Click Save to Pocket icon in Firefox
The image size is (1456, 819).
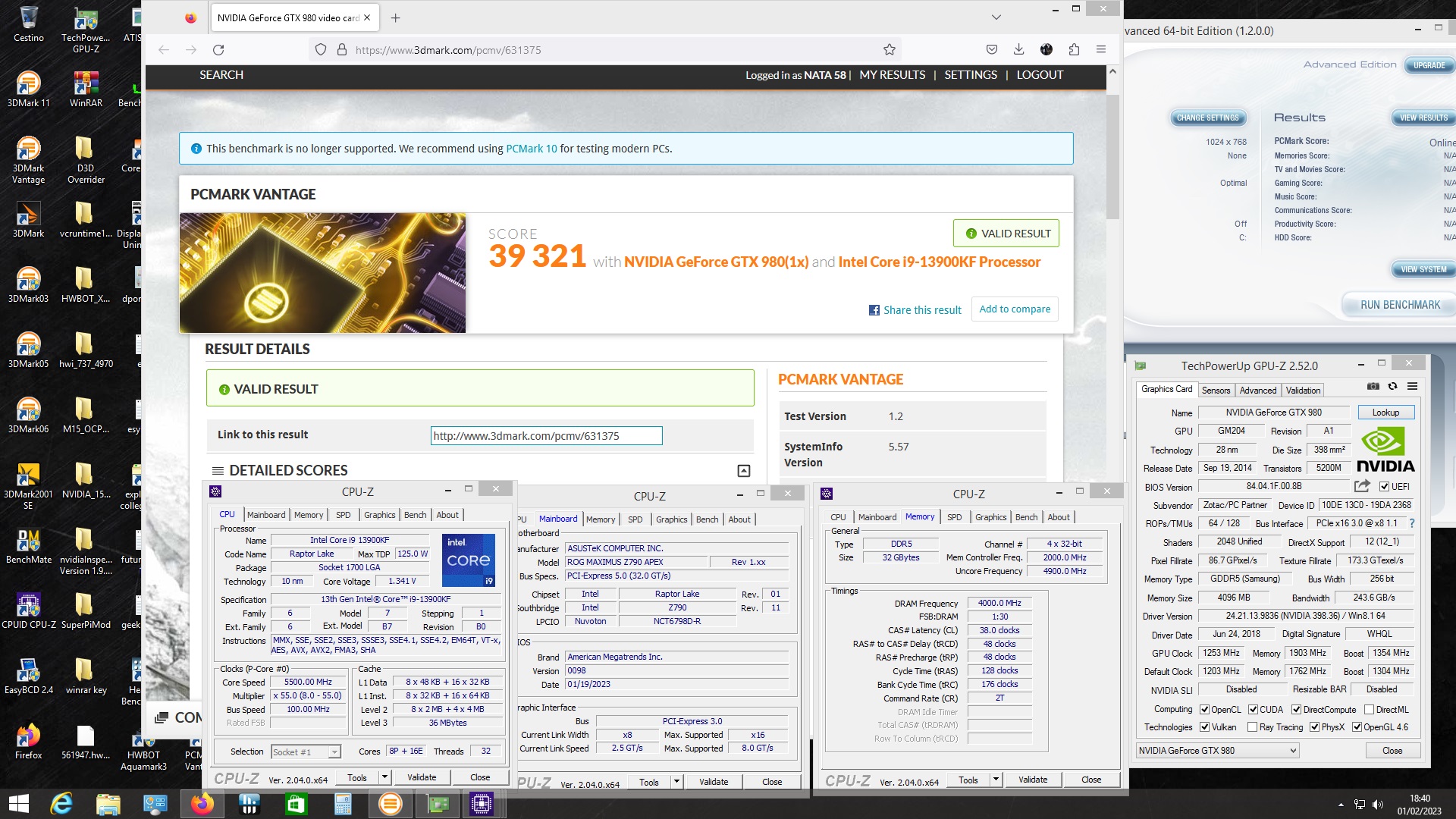click(991, 50)
